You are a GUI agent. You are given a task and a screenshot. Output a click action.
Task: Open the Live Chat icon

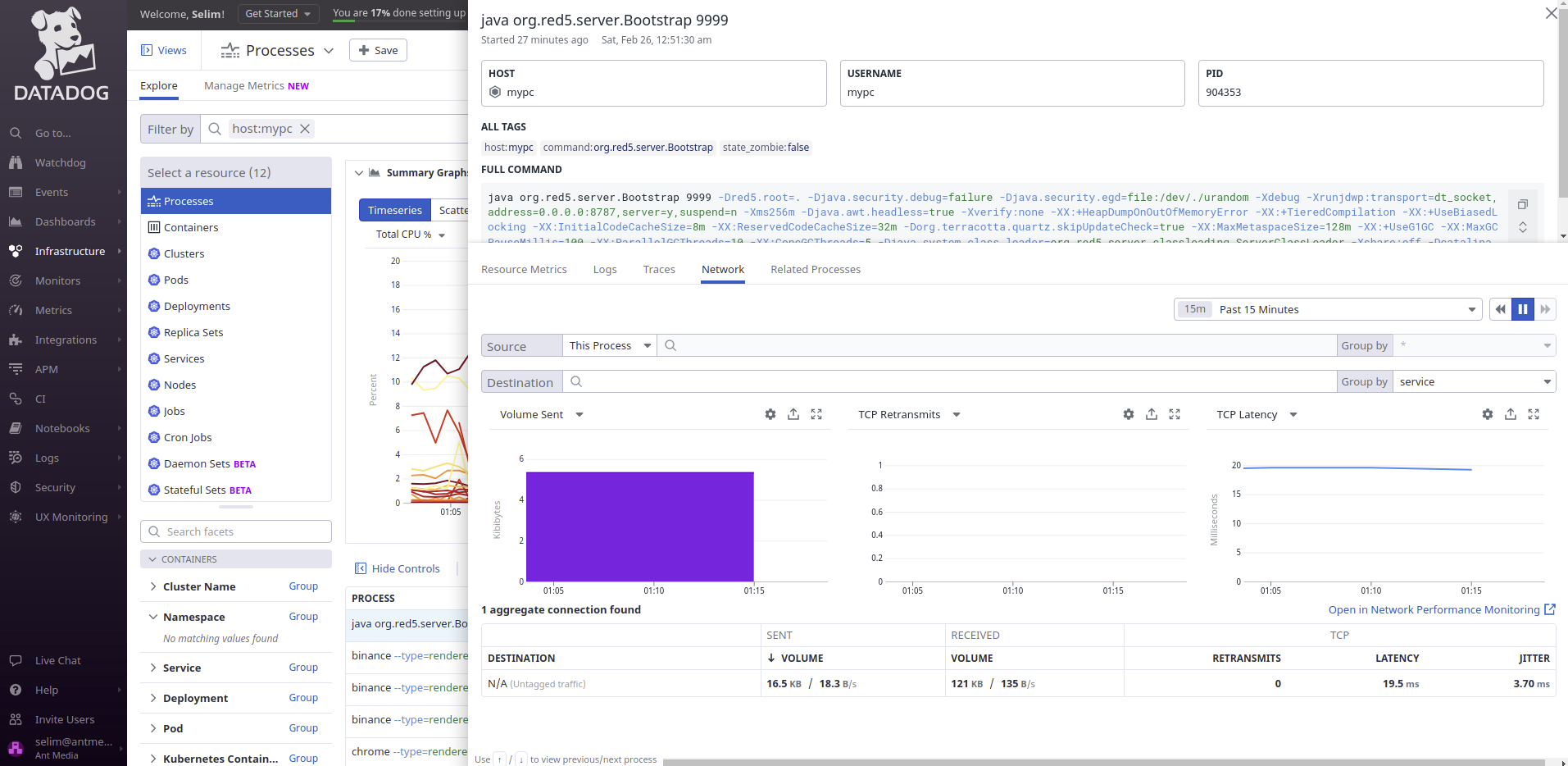(x=16, y=660)
